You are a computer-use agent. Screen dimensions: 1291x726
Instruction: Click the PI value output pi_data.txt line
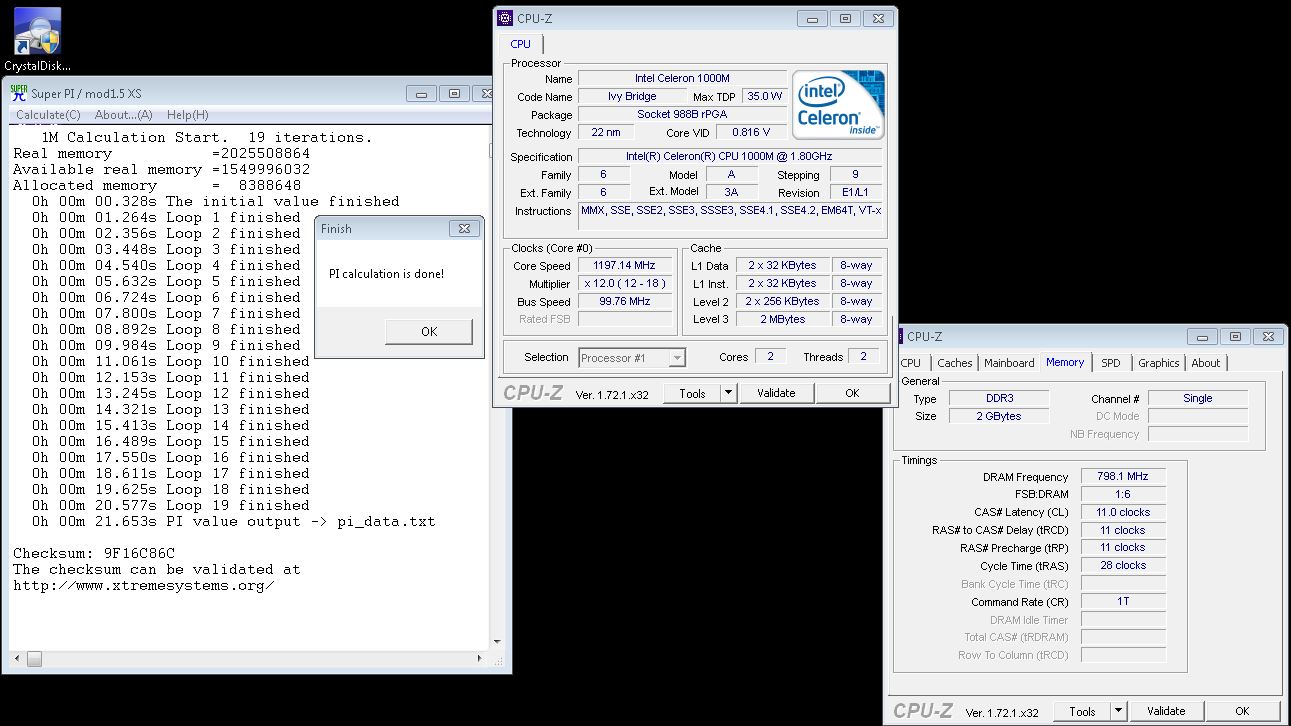233,521
